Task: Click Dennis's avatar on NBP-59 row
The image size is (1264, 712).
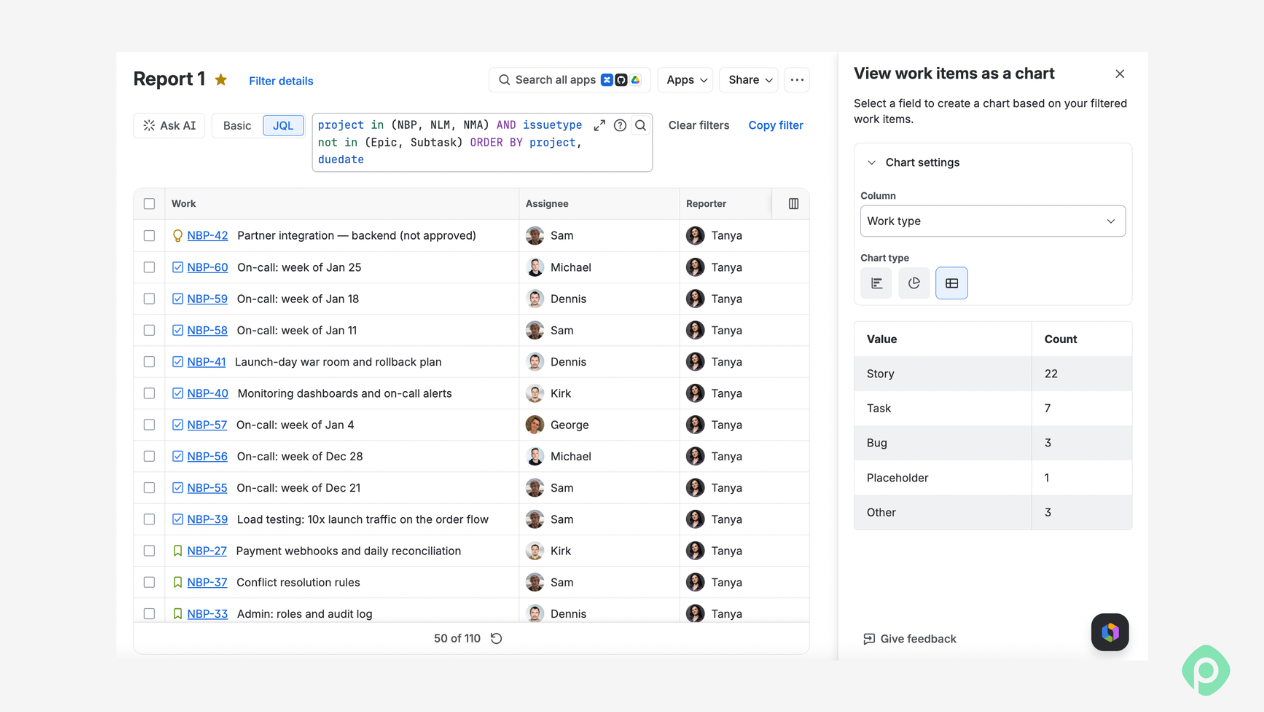Action: (x=535, y=299)
